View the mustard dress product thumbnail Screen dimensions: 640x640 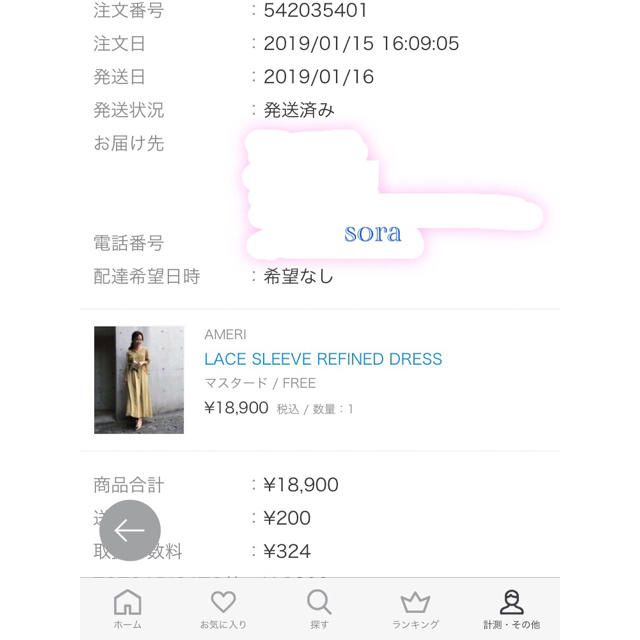(139, 380)
